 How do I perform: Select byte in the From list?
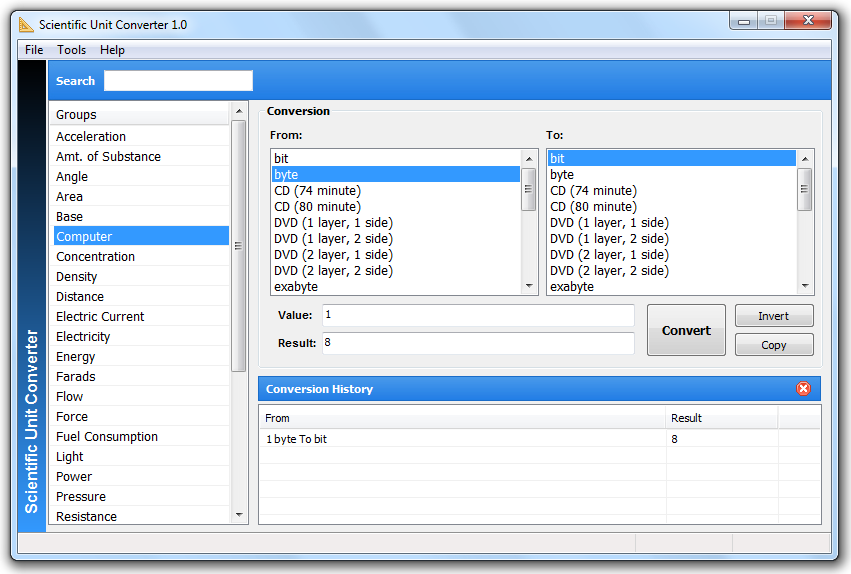pos(396,174)
